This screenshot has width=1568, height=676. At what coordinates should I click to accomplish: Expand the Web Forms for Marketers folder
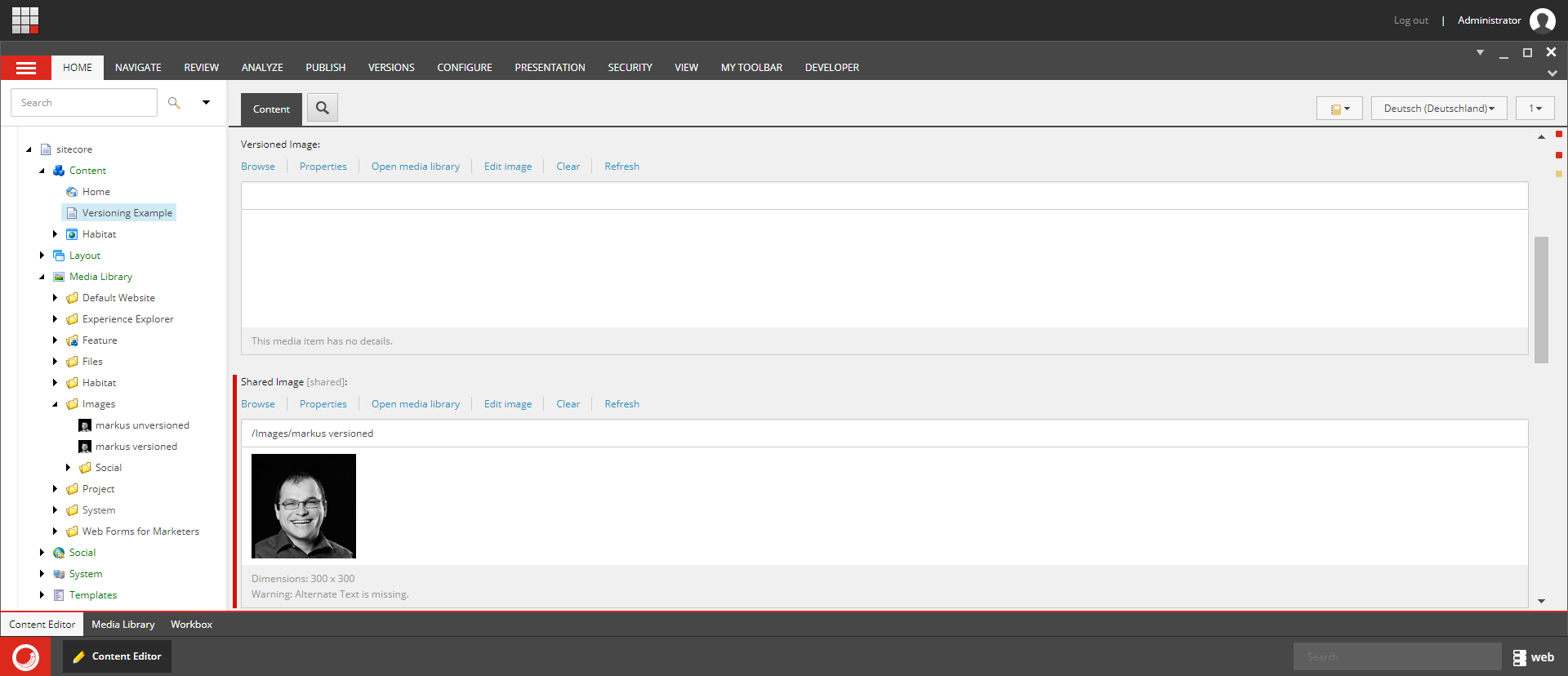56,531
